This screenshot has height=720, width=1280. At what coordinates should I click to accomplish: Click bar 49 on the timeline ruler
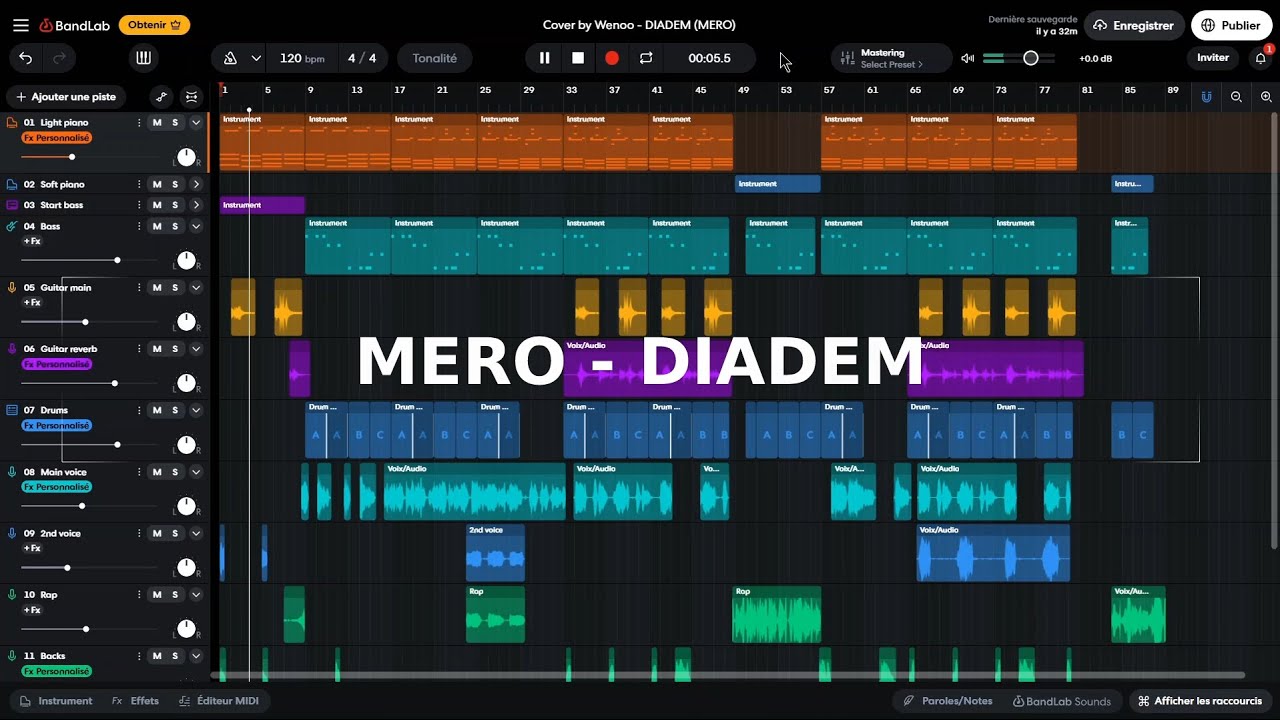743,90
